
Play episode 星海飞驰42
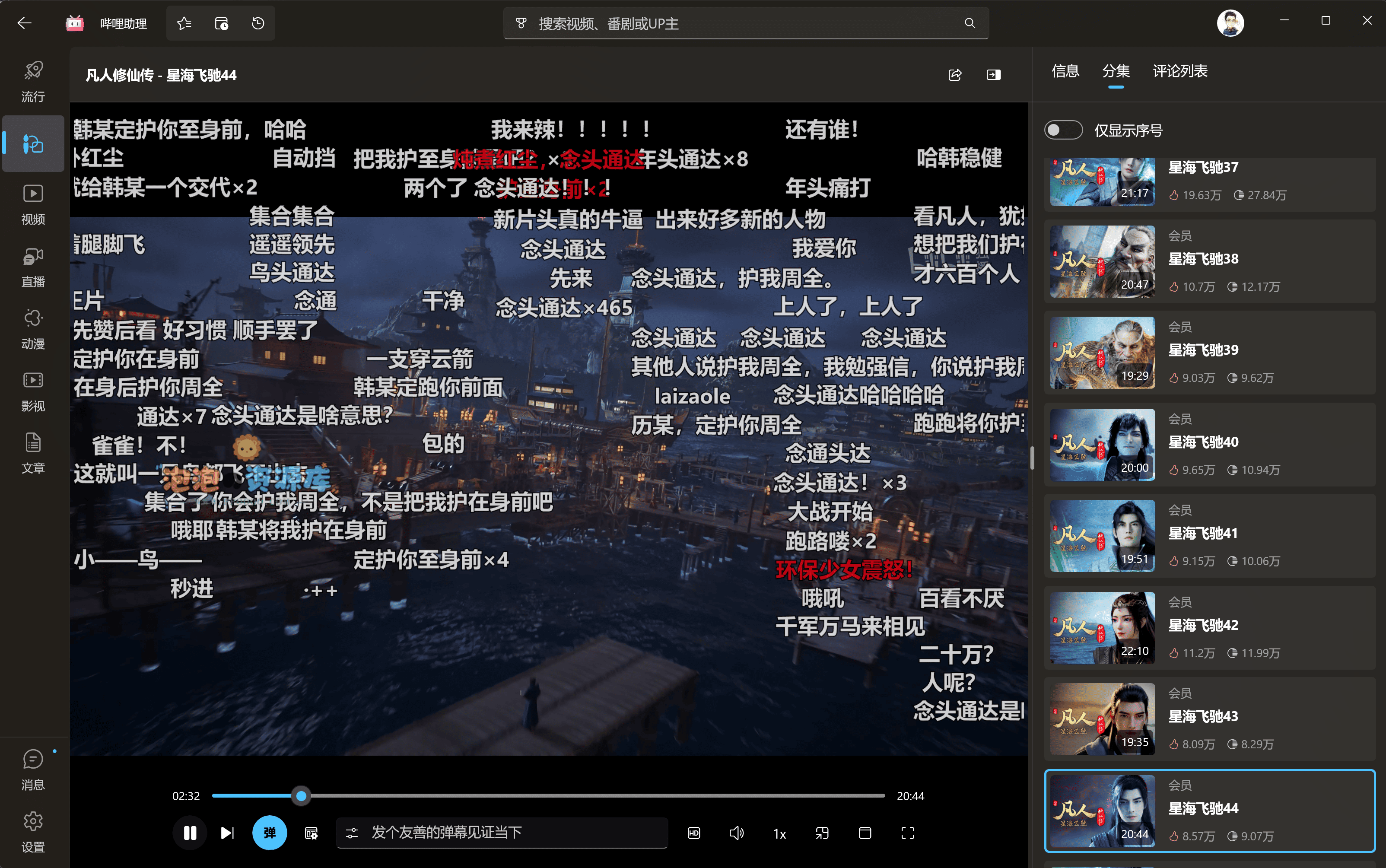1209,628
